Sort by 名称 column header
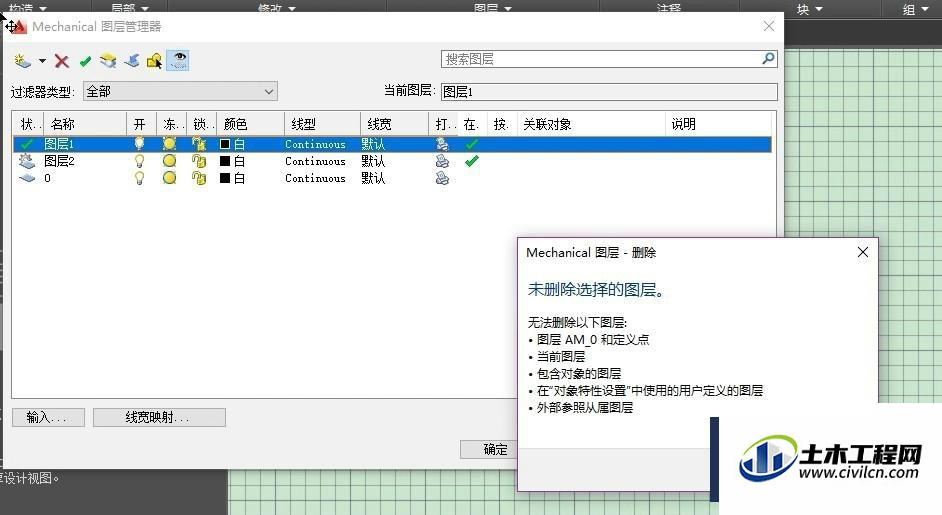This screenshot has width=942, height=515. (x=85, y=124)
